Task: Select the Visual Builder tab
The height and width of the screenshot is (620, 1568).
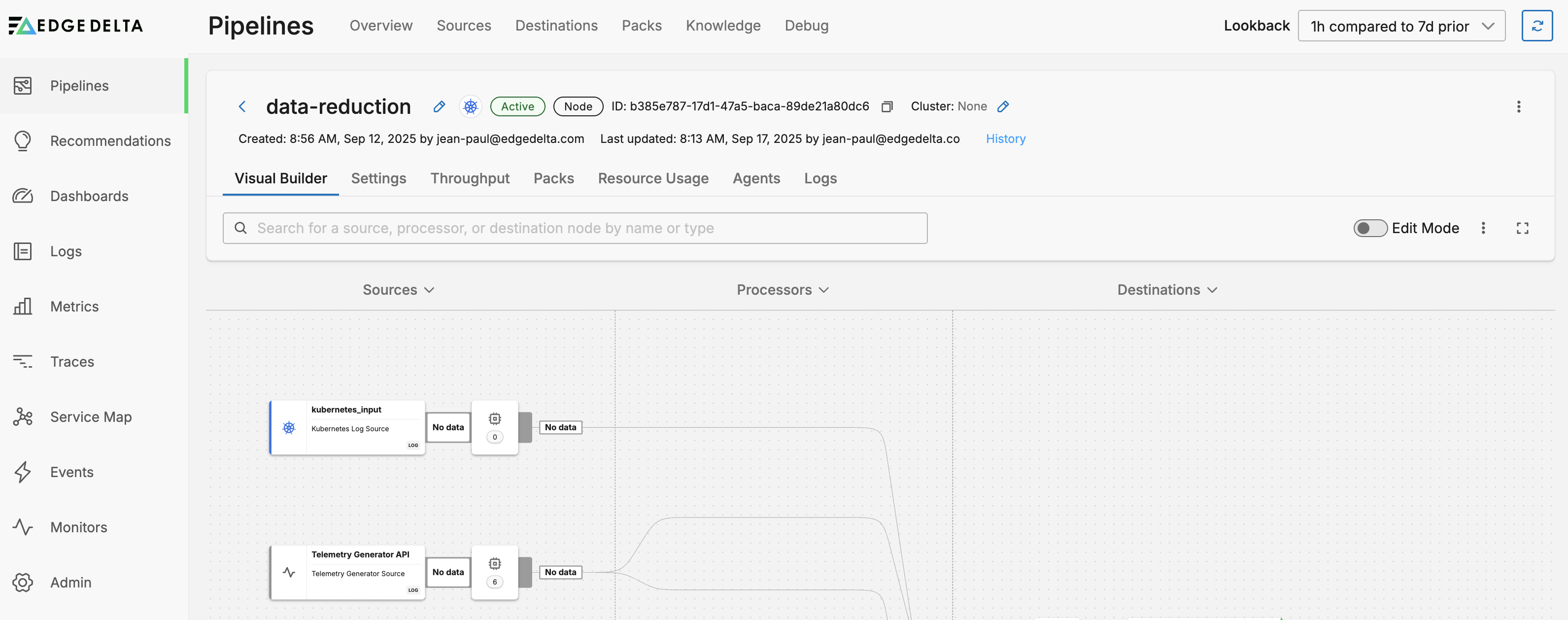Action: click(x=280, y=178)
